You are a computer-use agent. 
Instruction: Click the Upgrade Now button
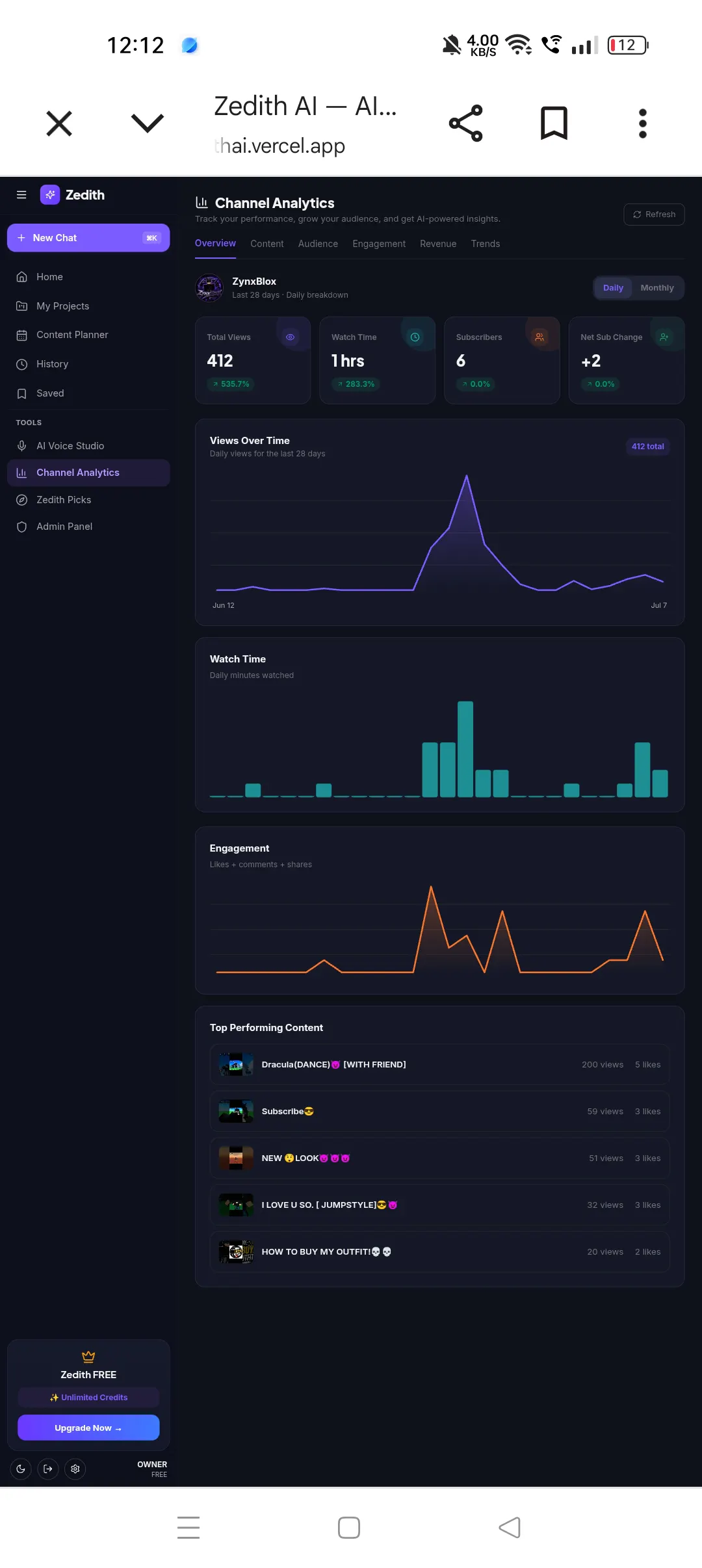[88, 1428]
